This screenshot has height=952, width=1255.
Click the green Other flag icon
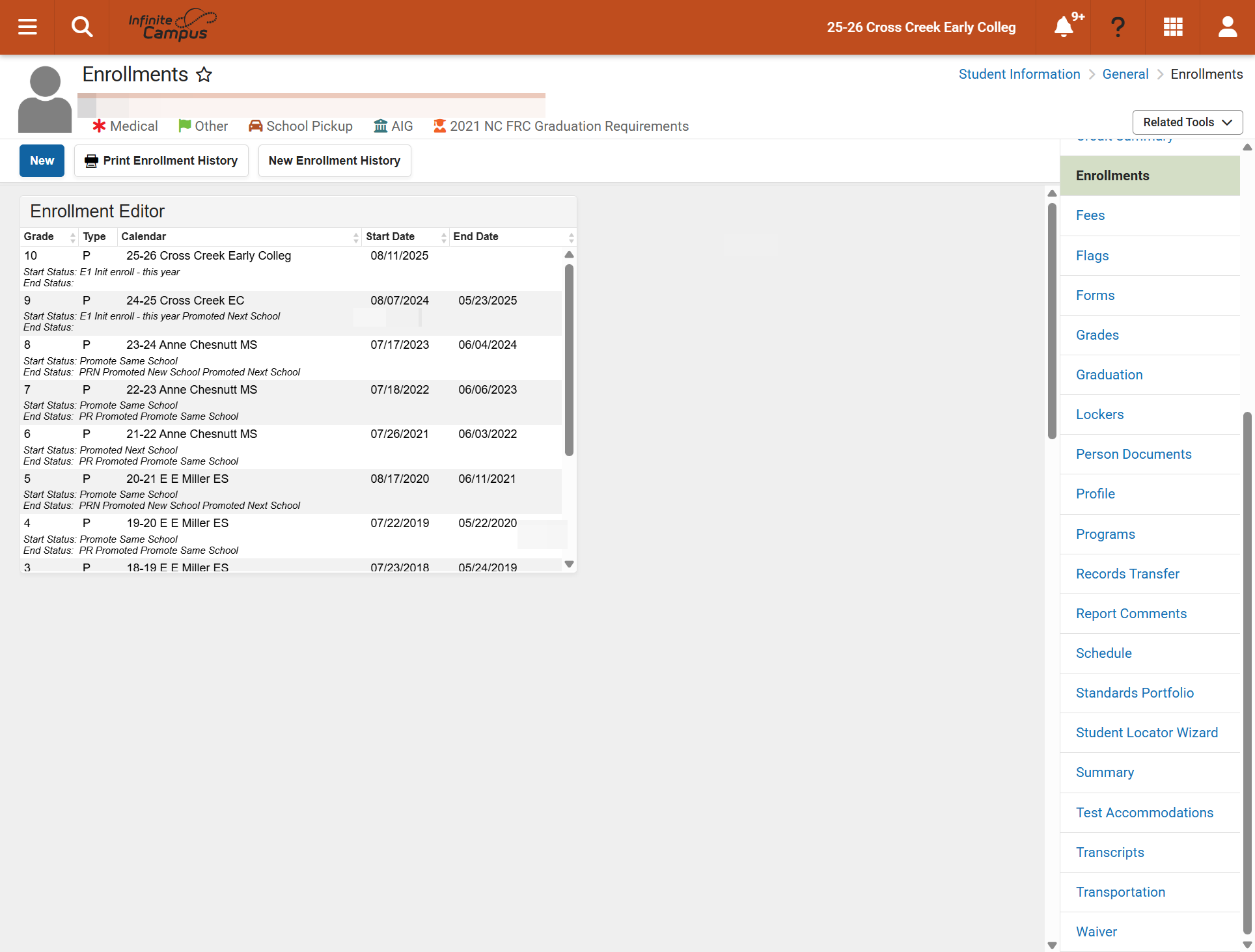click(185, 126)
